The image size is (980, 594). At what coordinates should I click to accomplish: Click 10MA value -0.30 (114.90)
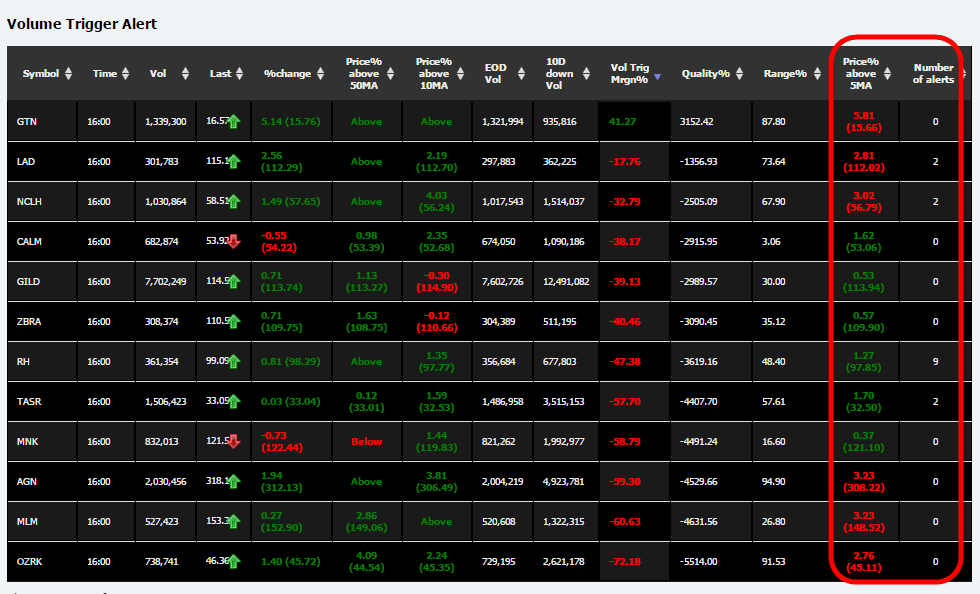tap(437, 281)
